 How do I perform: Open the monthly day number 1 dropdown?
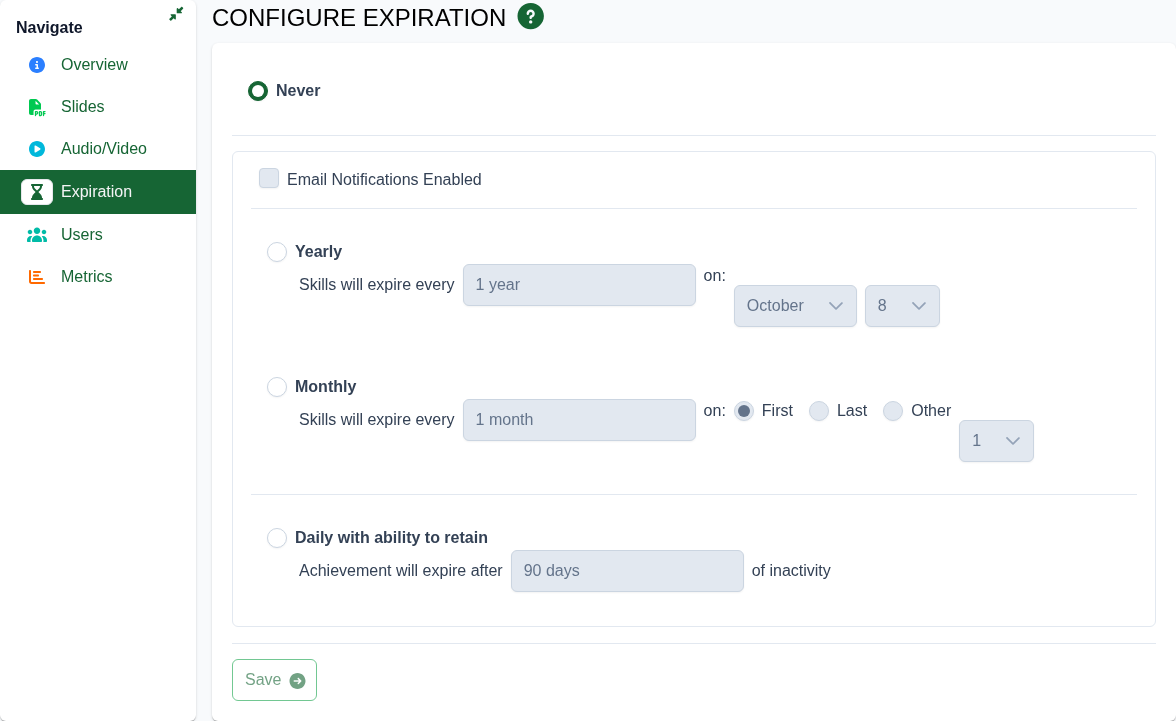pos(996,441)
